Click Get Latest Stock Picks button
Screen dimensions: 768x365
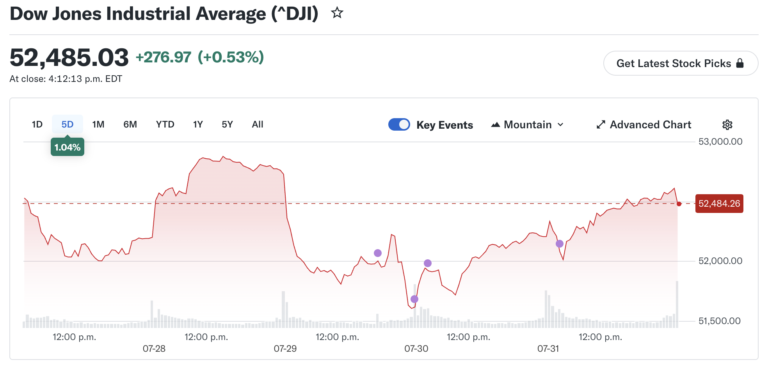[681, 63]
